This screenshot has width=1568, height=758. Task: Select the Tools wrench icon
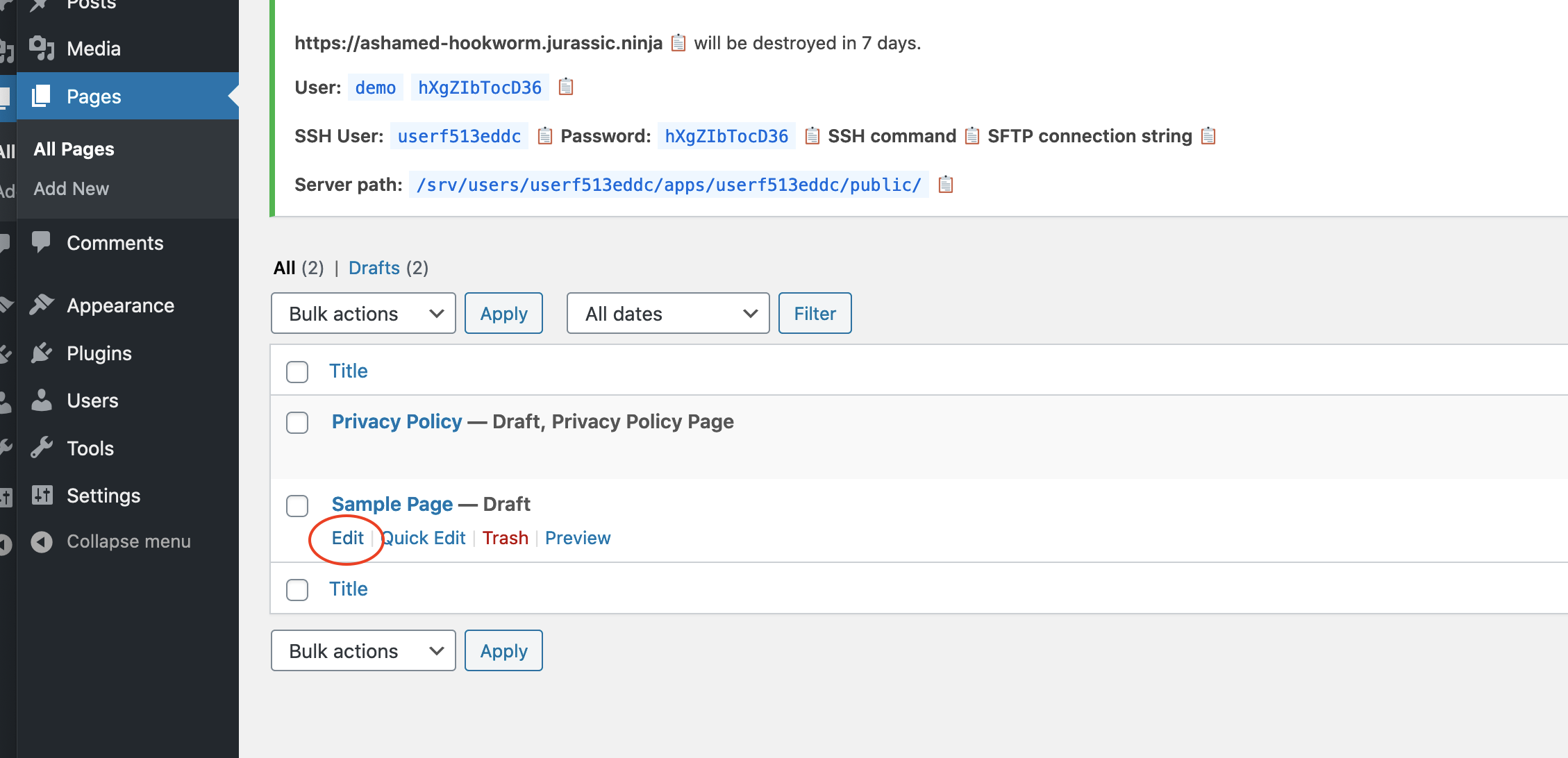(43, 448)
